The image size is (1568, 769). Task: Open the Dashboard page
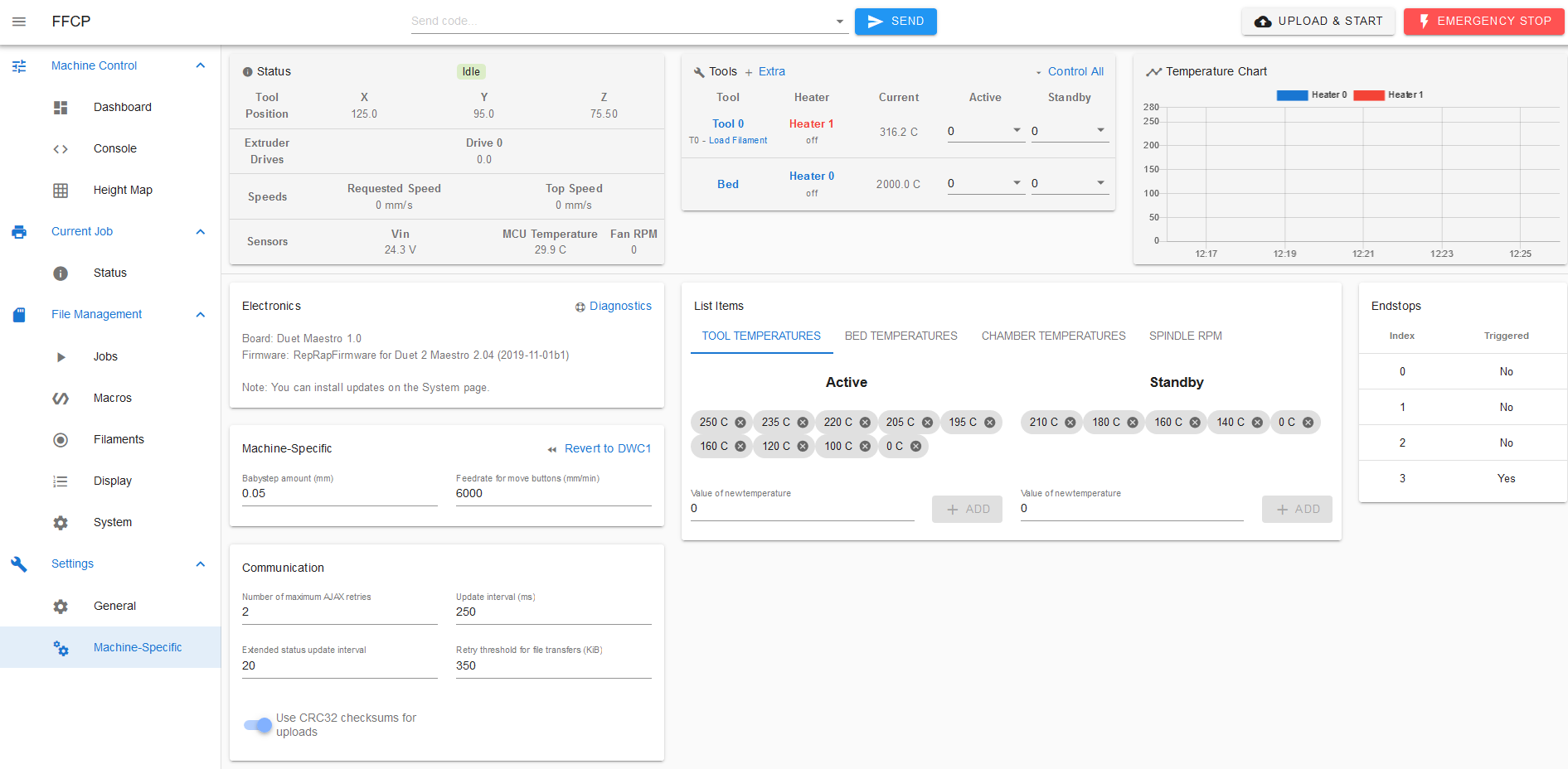click(123, 107)
